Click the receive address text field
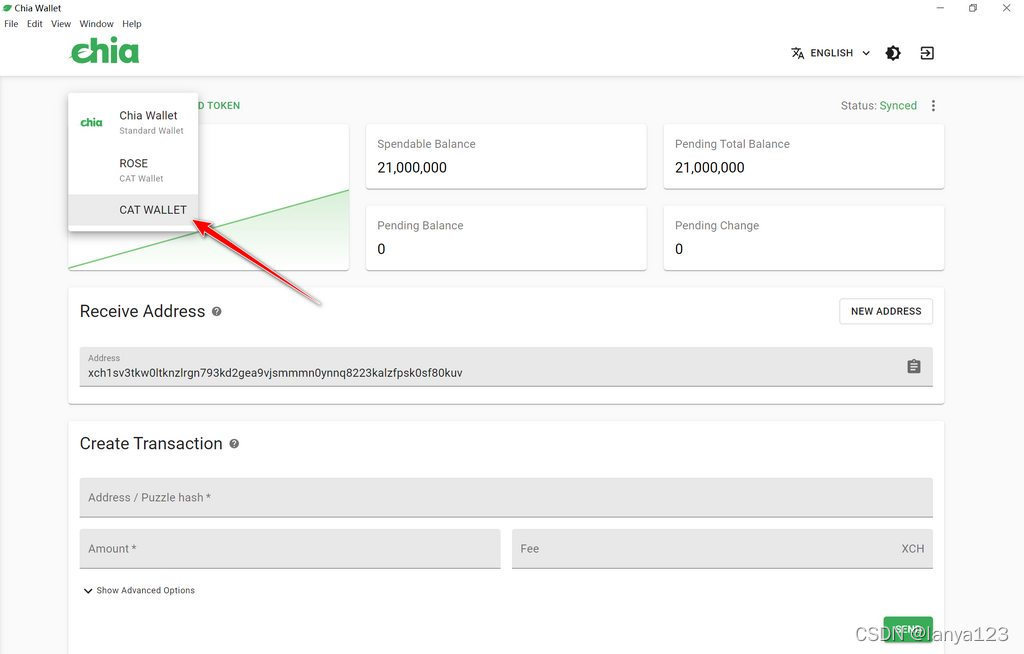This screenshot has width=1024, height=654. [505, 367]
